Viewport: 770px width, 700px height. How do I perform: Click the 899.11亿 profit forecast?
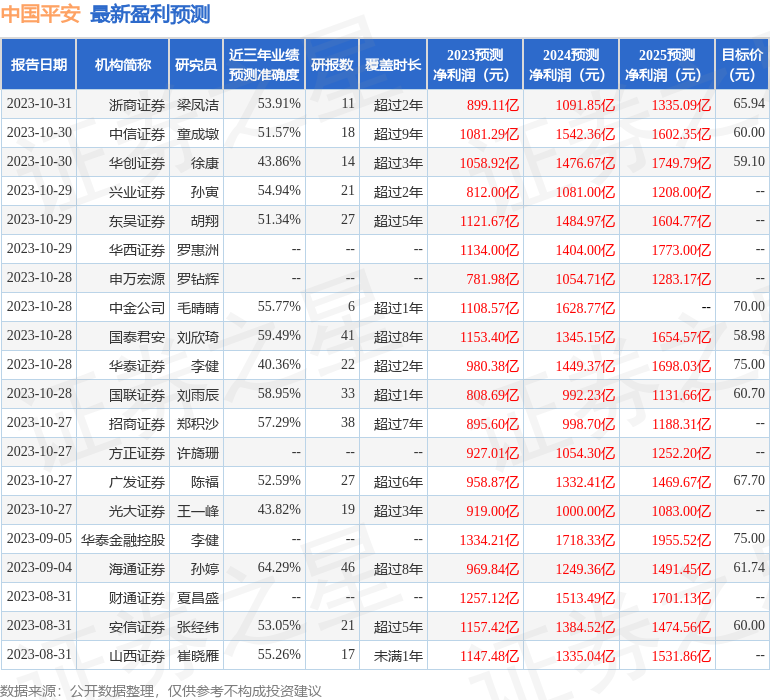493,105
